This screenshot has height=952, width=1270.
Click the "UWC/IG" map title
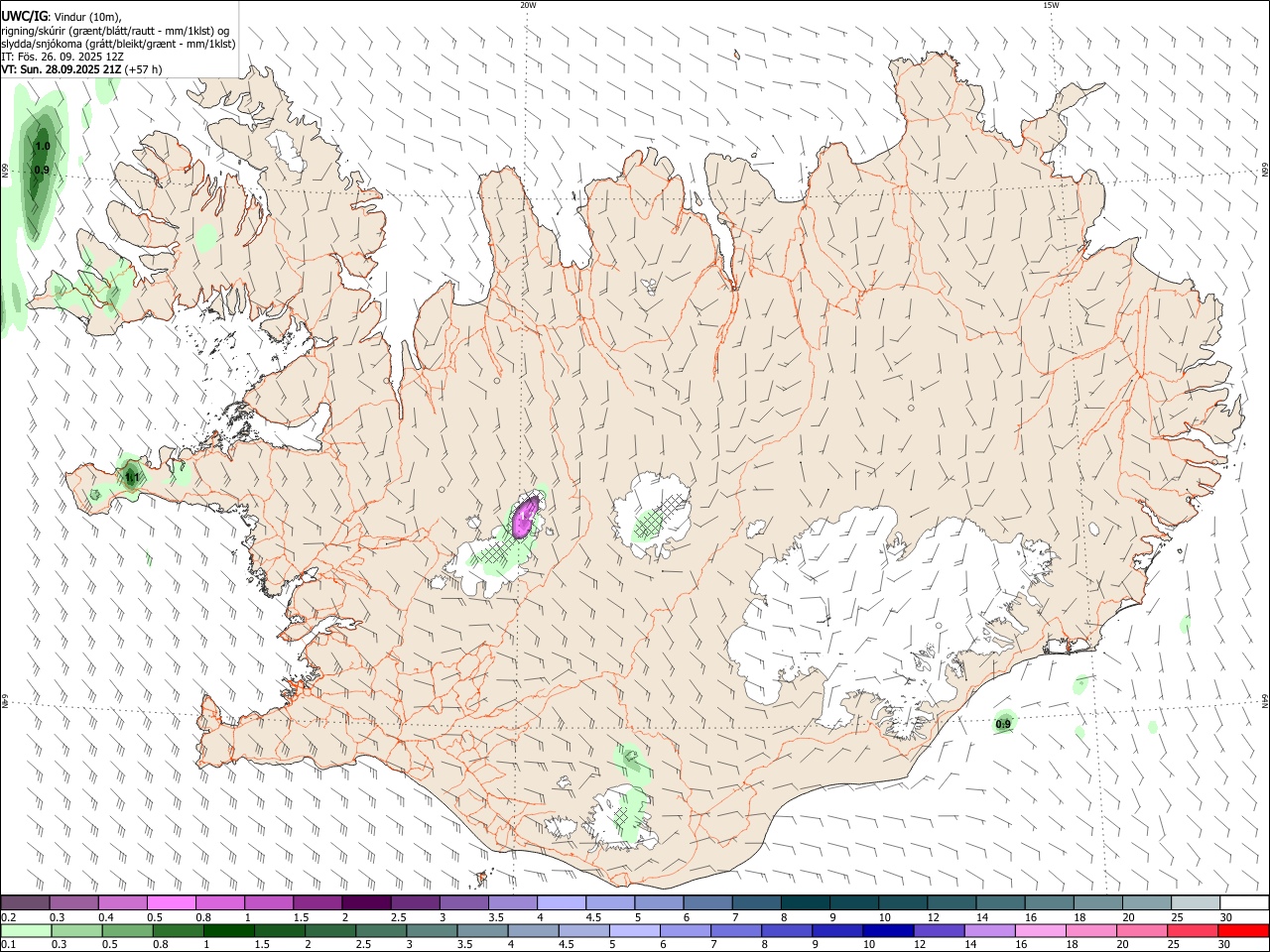[x=25, y=17]
